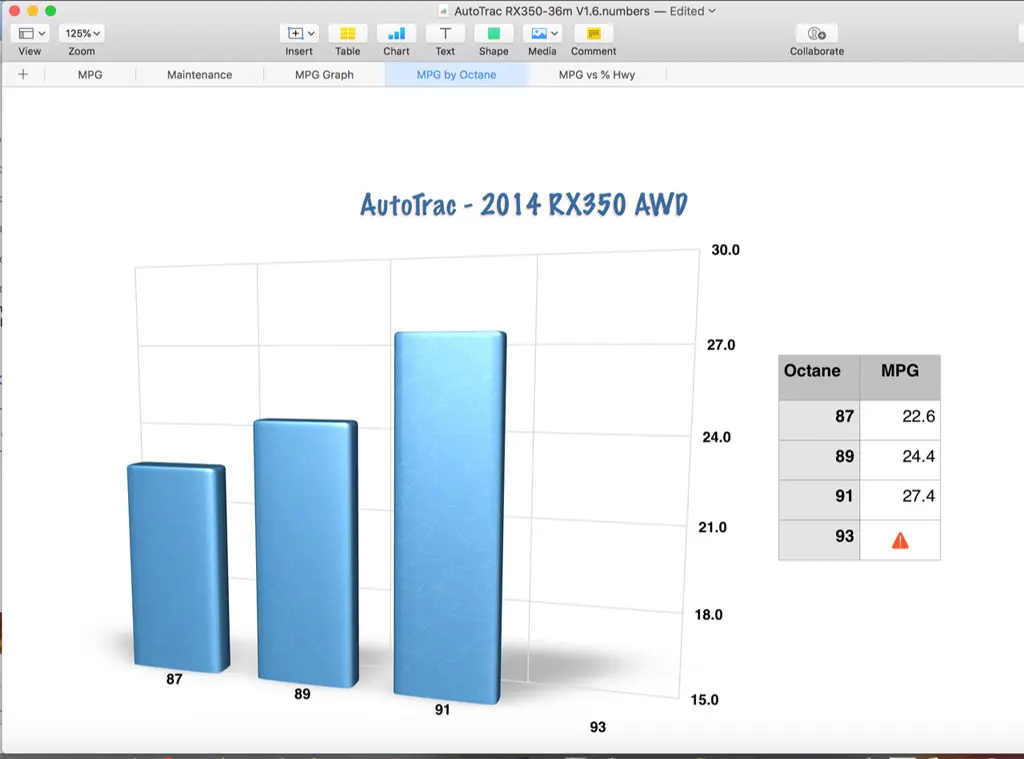Screen dimensions: 1024x759
Task: Select the 89 octane bar in chart
Action: coord(306,553)
